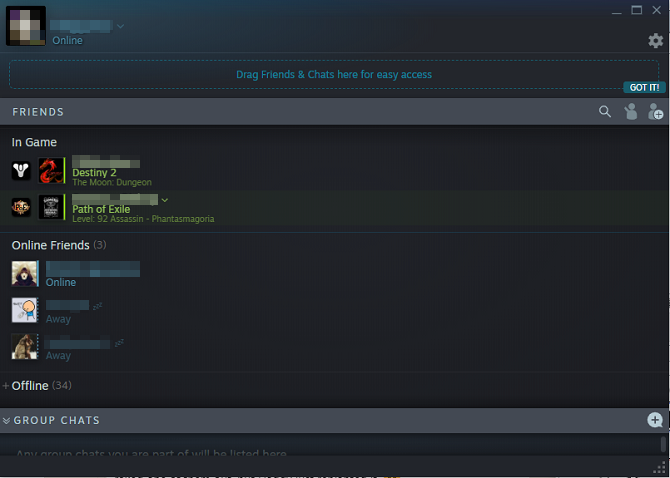Collapse the Online Friends group header

click(59, 245)
